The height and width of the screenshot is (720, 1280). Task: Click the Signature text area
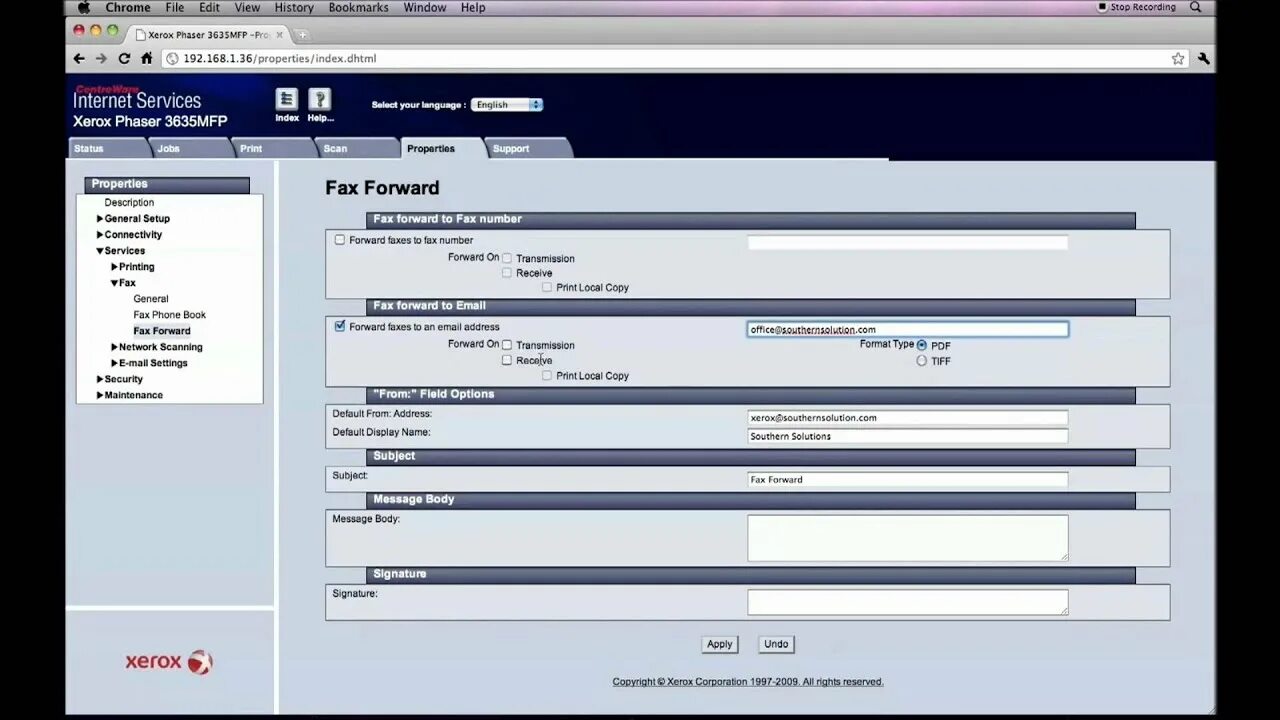pyautogui.click(x=908, y=602)
